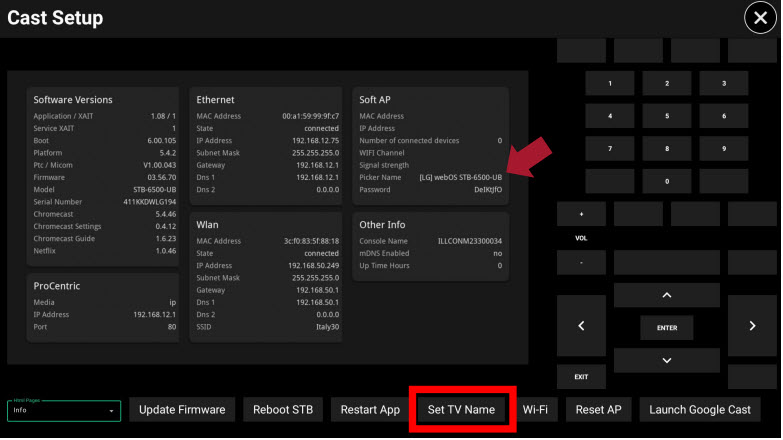Image resolution: width=783 pixels, height=440 pixels.
Task: Click the Update Firmware button
Action: coord(182,410)
